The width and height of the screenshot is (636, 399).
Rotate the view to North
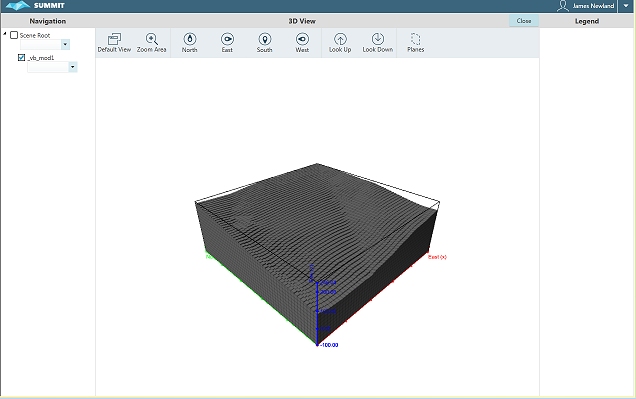pyautogui.click(x=189, y=43)
